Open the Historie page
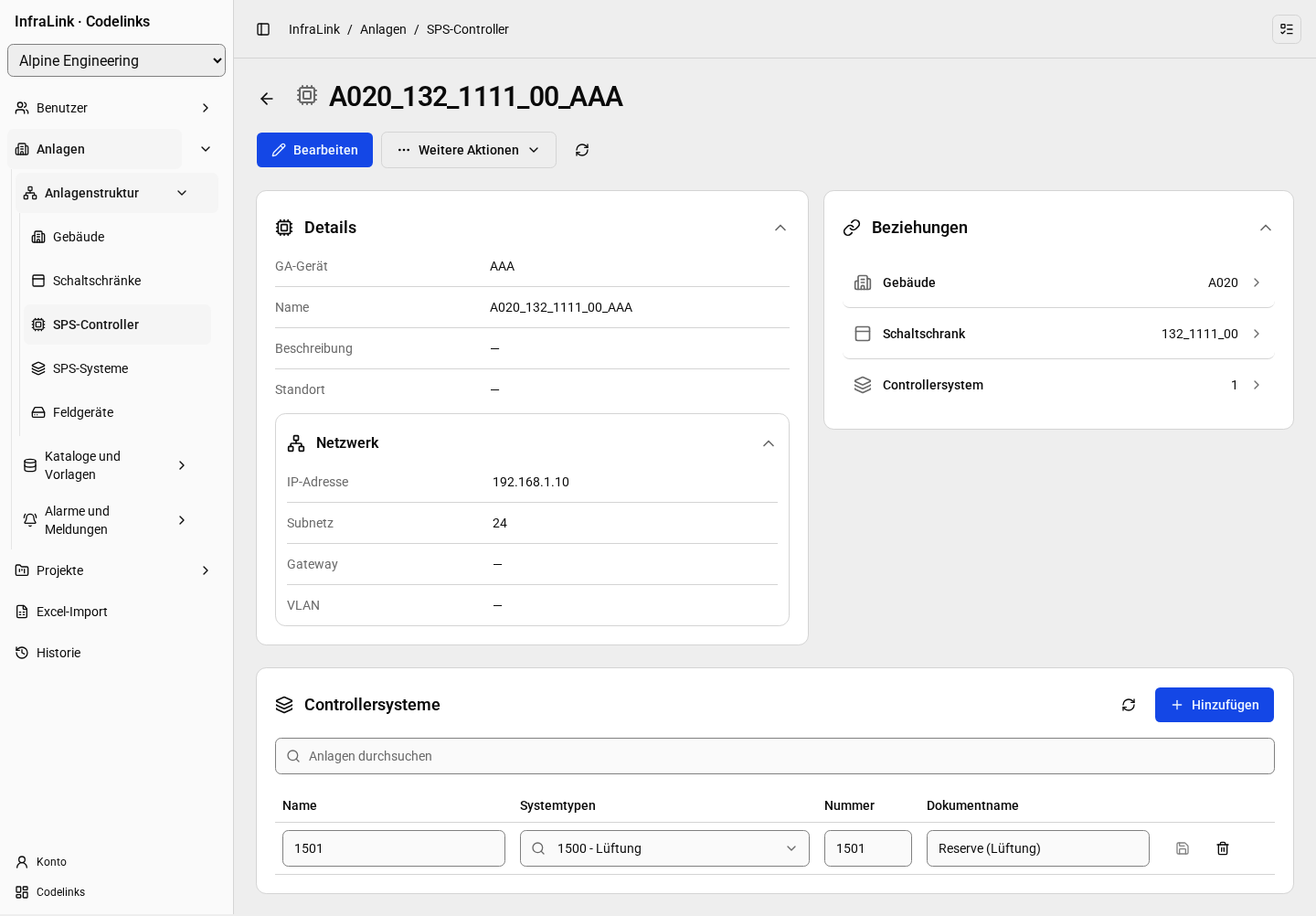1316x916 pixels. [x=116, y=653]
